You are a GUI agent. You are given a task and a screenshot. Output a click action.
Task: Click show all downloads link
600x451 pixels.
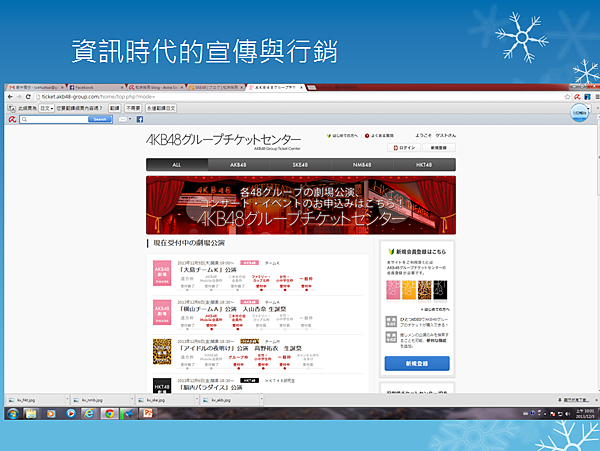[574, 400]
